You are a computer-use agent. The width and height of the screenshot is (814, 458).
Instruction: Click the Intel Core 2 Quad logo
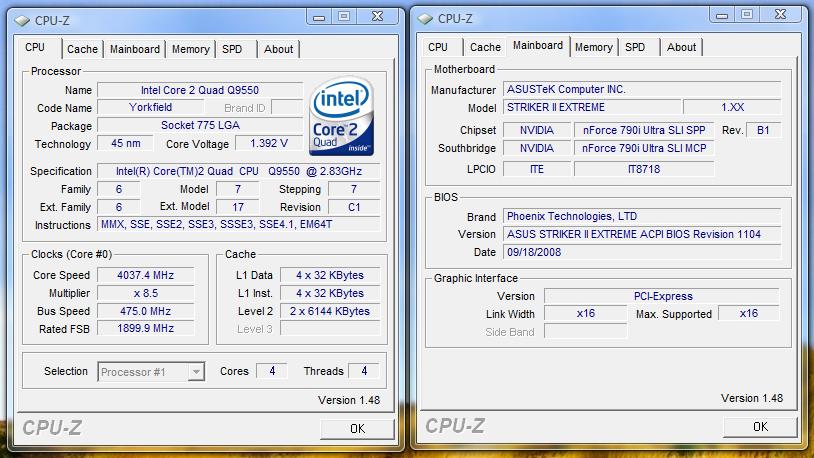click(x=341, y=116)
